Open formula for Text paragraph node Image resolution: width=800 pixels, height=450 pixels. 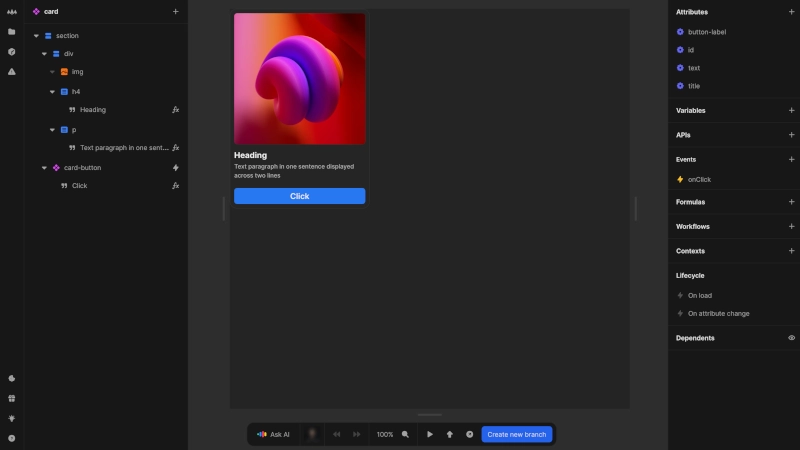click(x=176, y=147)
